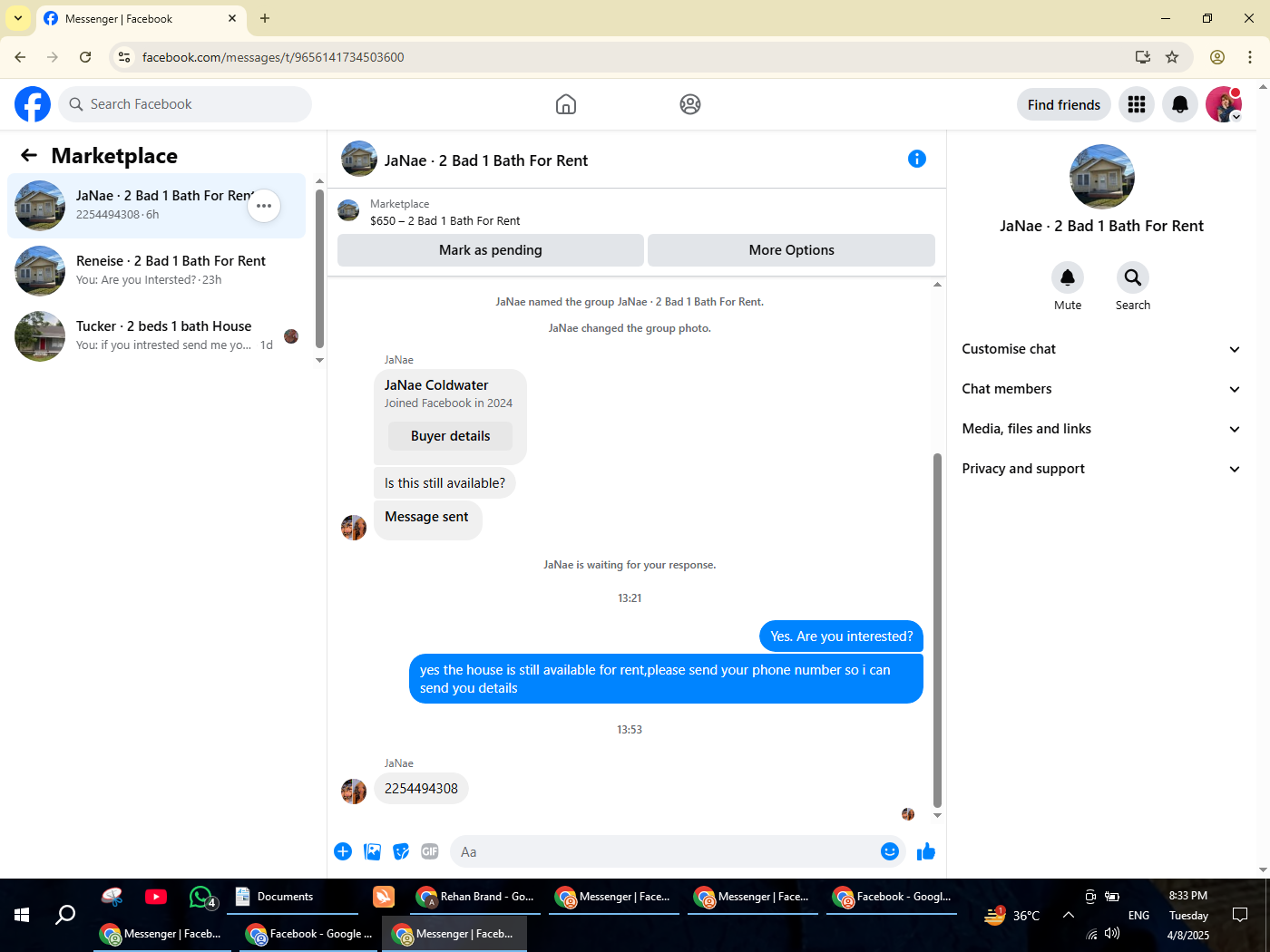Open a new browser tab
The height and width of the screenshot is (952, 1270).
point(265,18)
